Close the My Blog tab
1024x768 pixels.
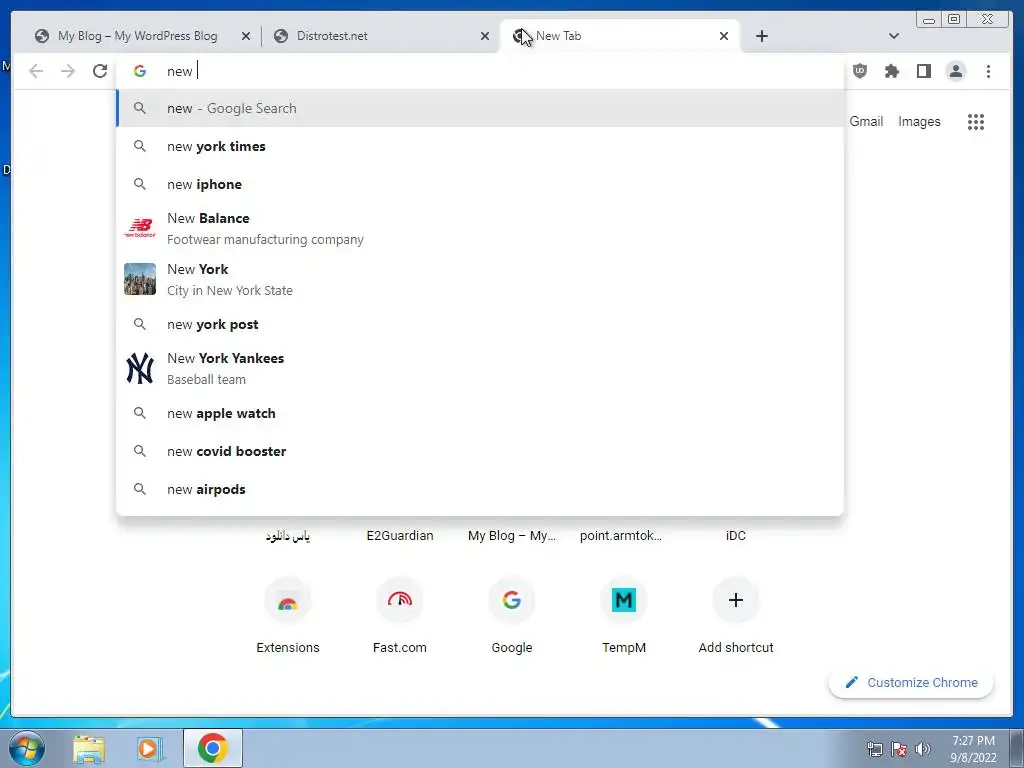click(246, 36)
